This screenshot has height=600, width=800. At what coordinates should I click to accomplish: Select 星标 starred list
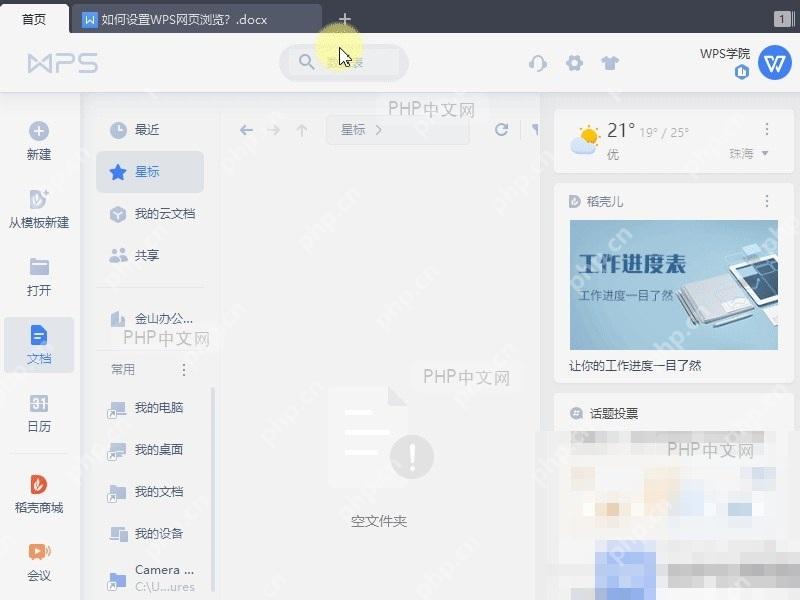click(x=150, y=172)
